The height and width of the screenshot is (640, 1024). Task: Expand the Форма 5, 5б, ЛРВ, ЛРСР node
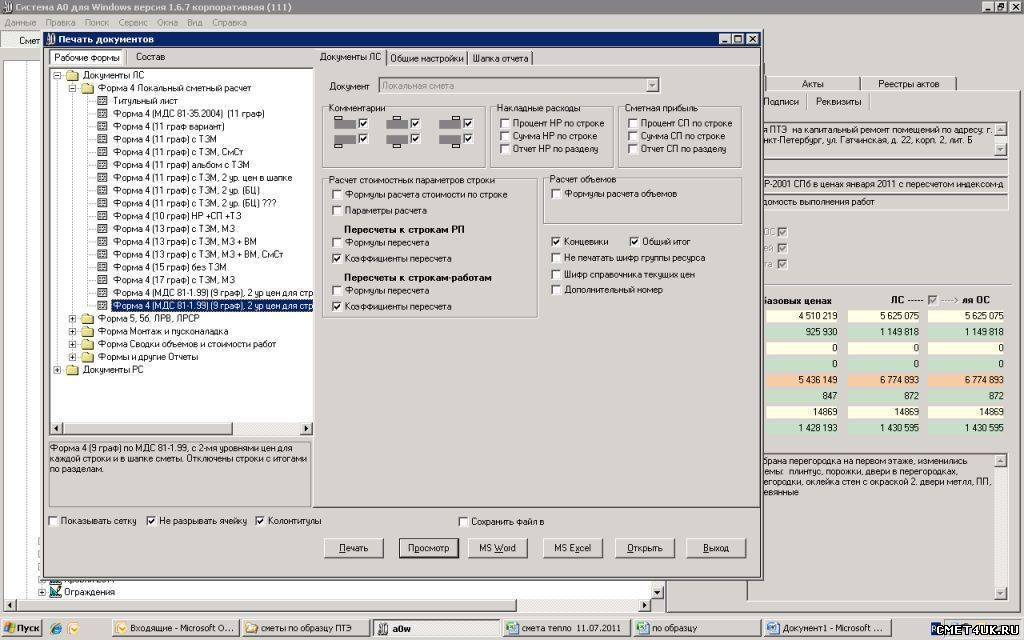coord(73,318)
